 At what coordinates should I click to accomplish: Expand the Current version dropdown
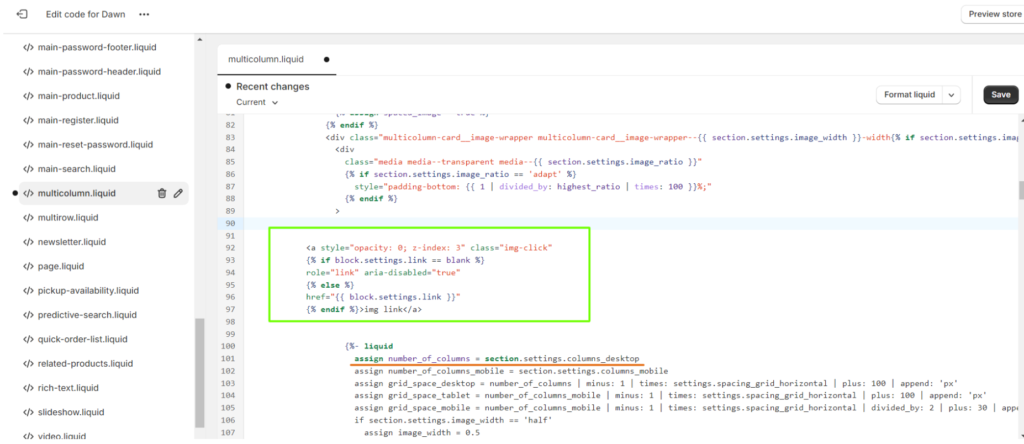coord(257,102)
